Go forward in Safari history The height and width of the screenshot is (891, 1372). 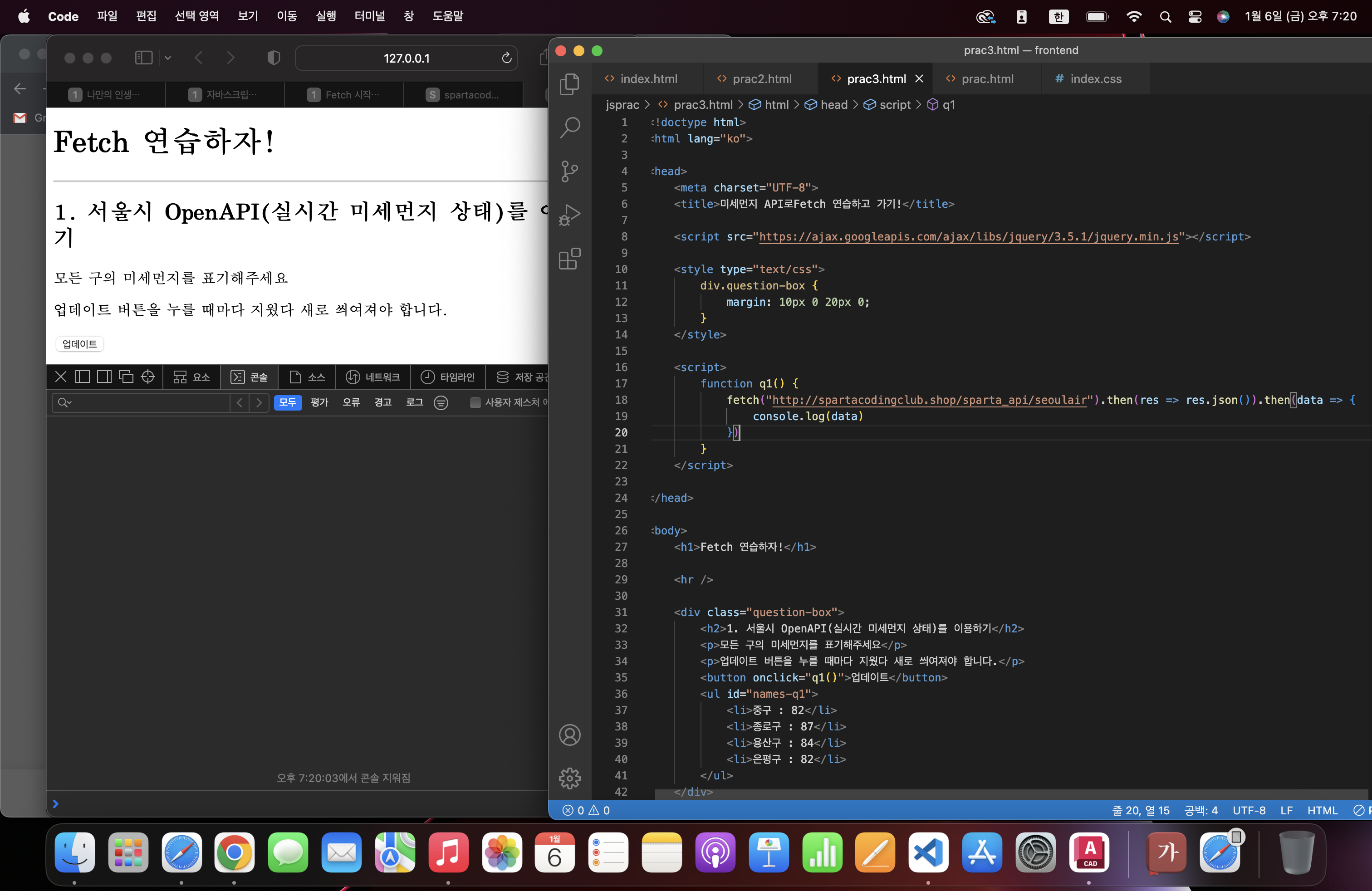(230, 58)
